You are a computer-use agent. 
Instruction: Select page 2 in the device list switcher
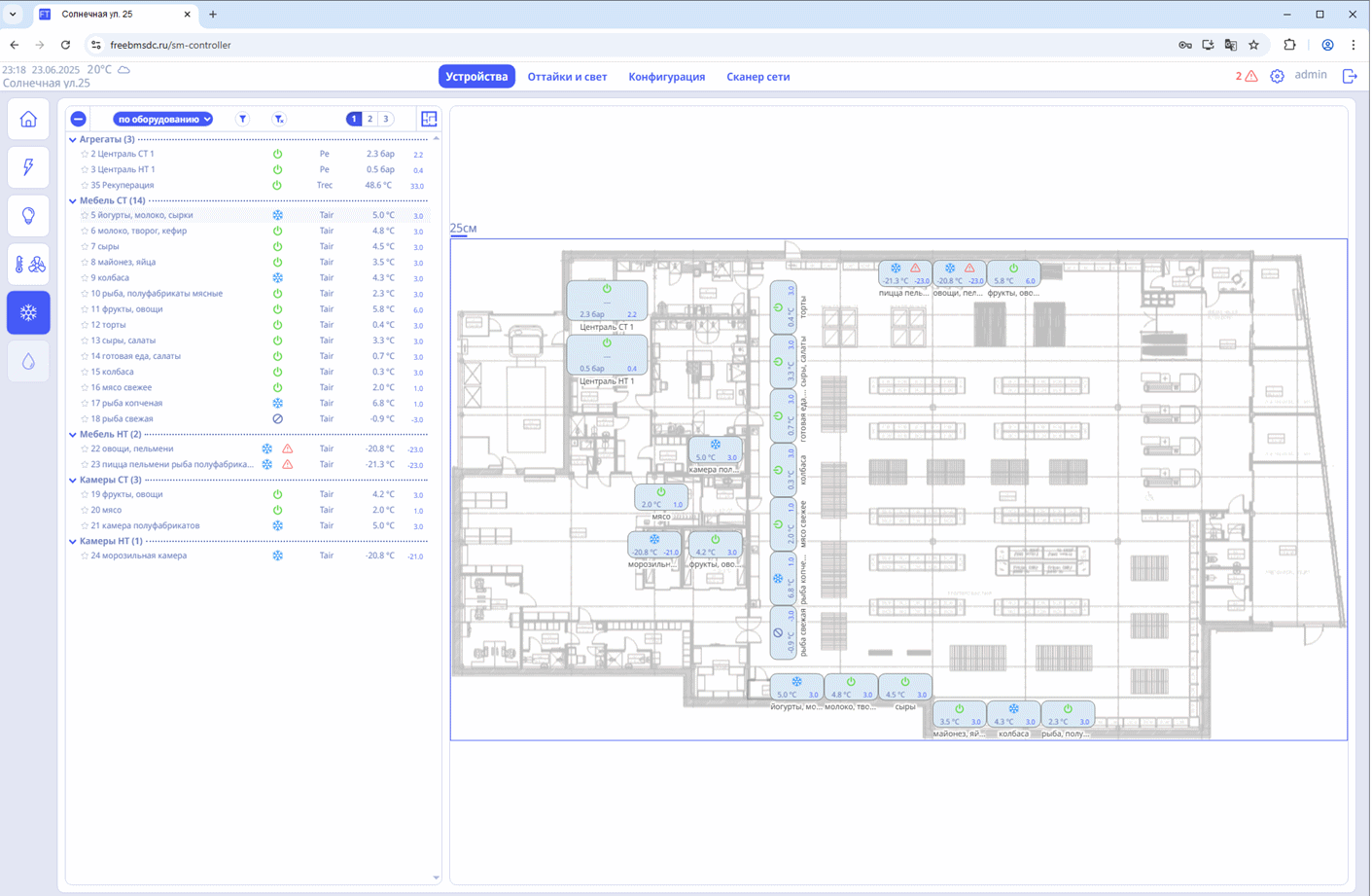(369, 119)
